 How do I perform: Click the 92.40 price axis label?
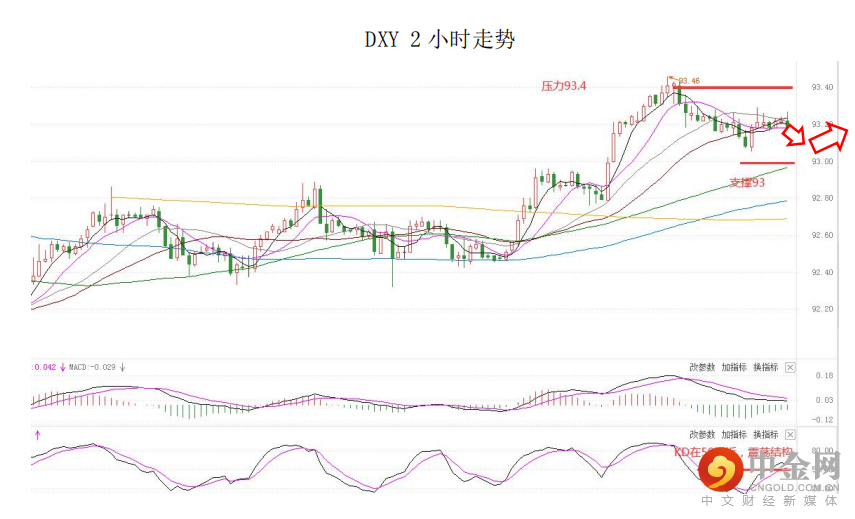(822, 272)
